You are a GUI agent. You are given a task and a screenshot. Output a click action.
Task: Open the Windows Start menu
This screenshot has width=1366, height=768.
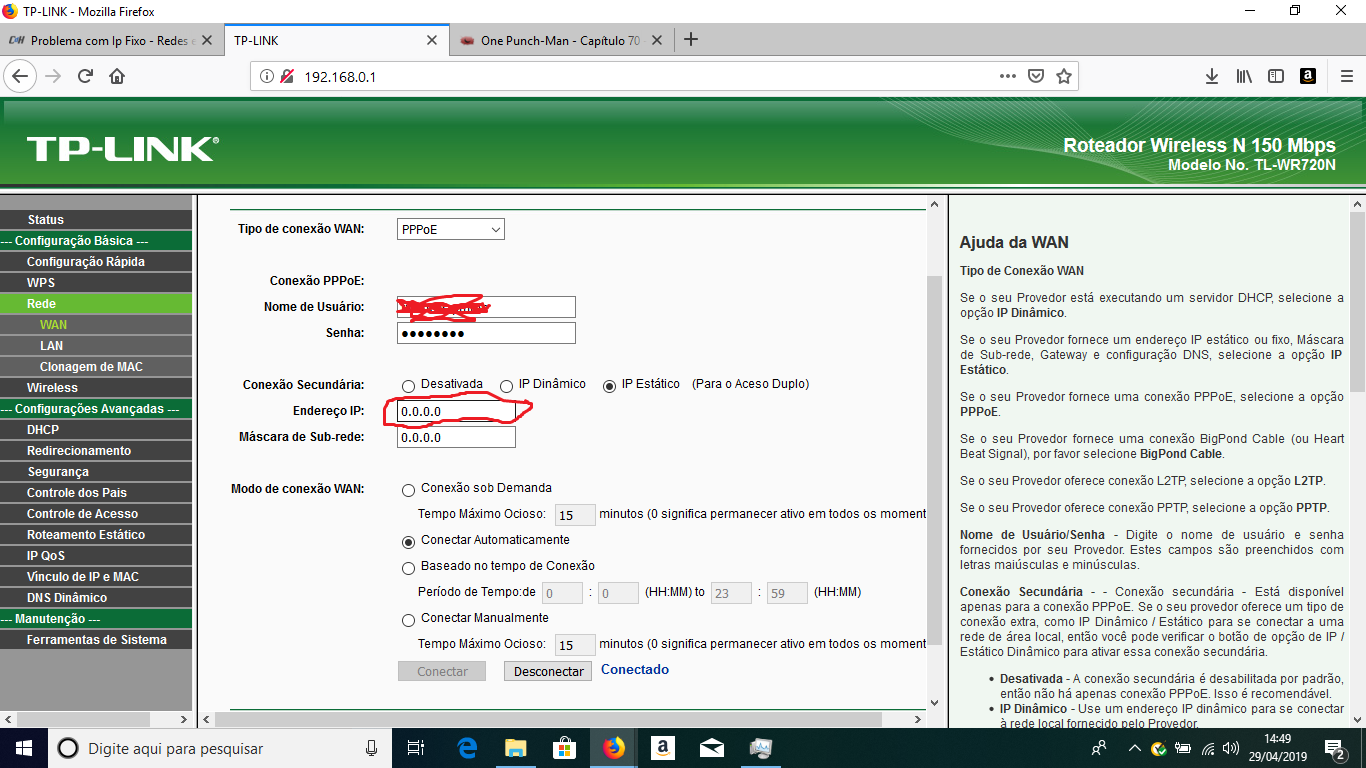24,748
